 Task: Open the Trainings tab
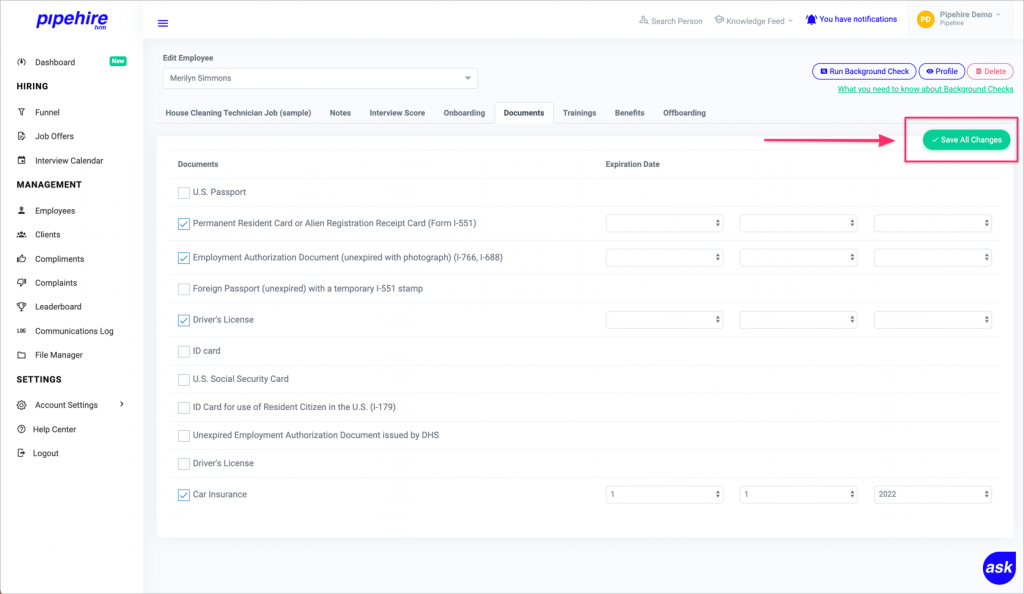click(579, 113)
